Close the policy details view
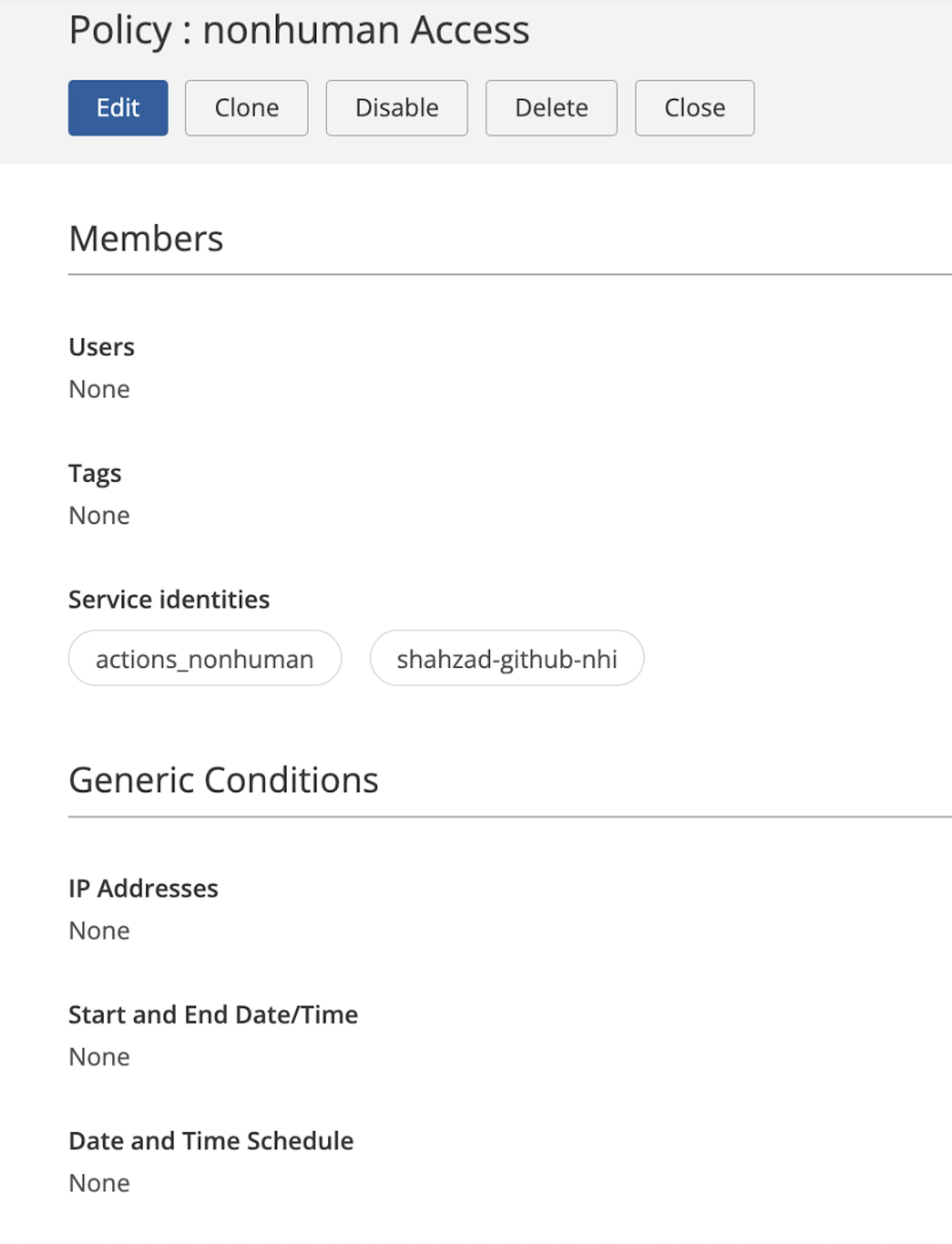Image resolution: width=952 pixels, height=1244 pixels. (695, 108)
